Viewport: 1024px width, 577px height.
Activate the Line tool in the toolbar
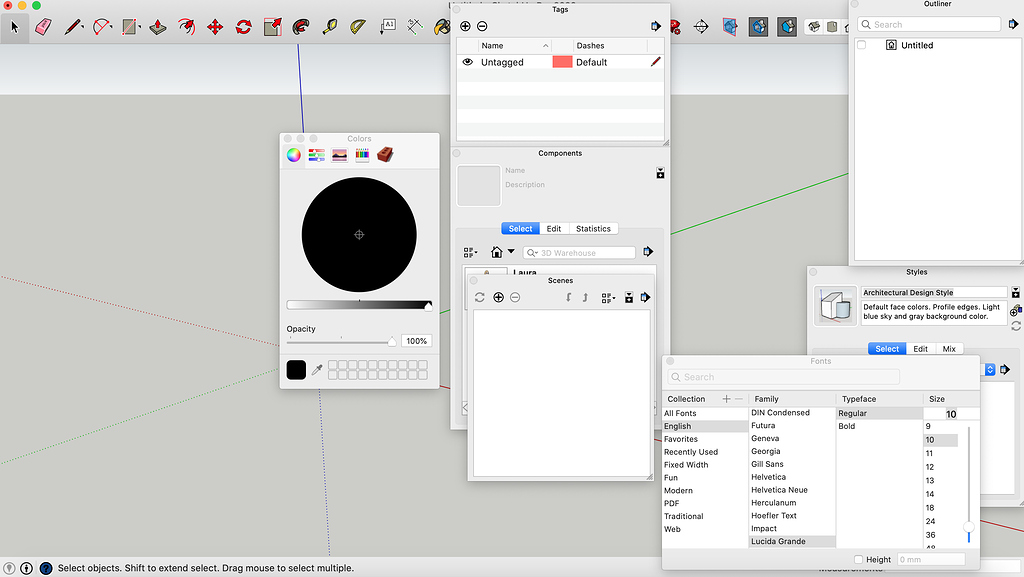(72, 26)
